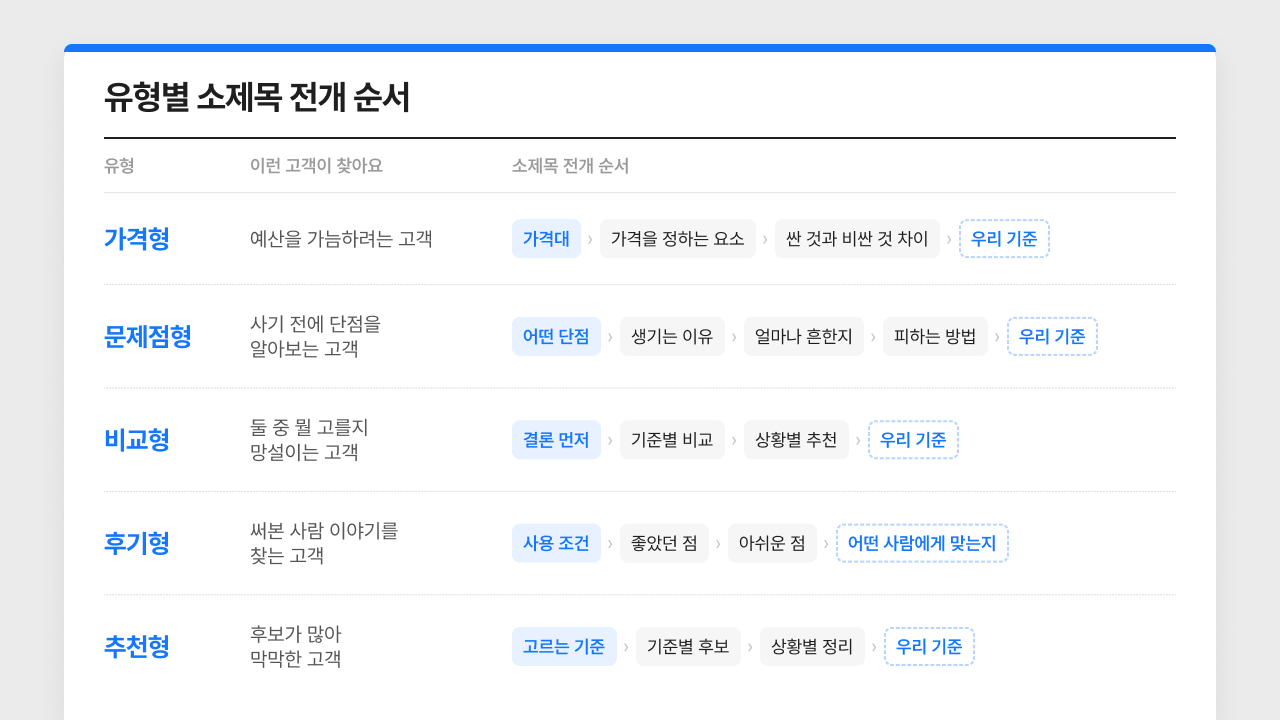Click the title 유형별 소제목 전개 순서
This screenshot has height=720, width=1280.
(x=257, y=98)
